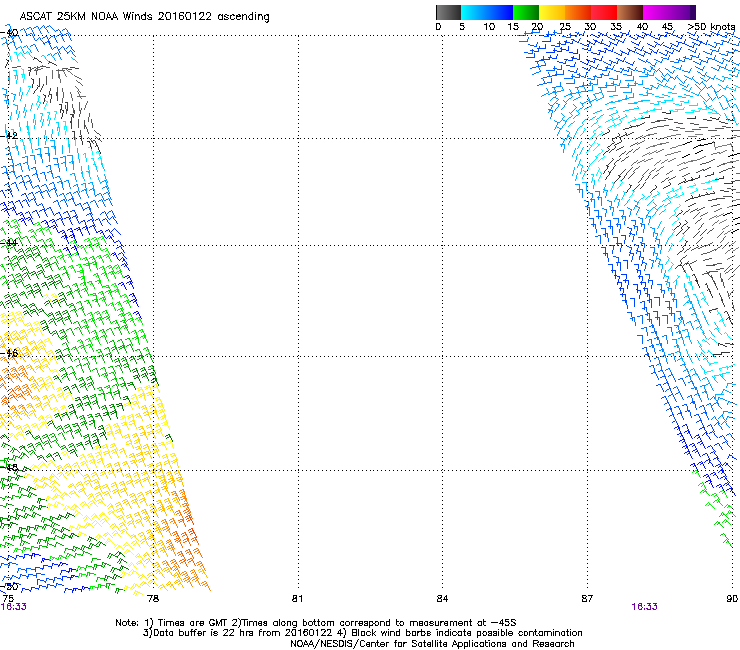Click the brown segment of the color bar

(630, 12)
